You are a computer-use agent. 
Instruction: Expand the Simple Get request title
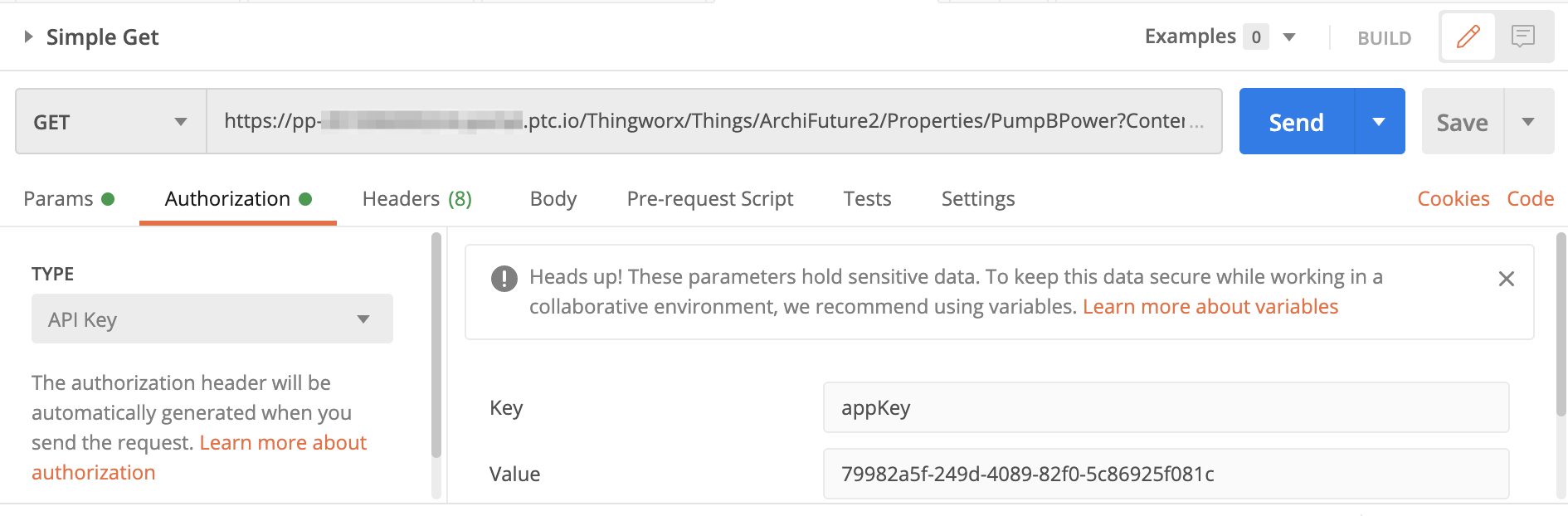(x=28, y=37)
